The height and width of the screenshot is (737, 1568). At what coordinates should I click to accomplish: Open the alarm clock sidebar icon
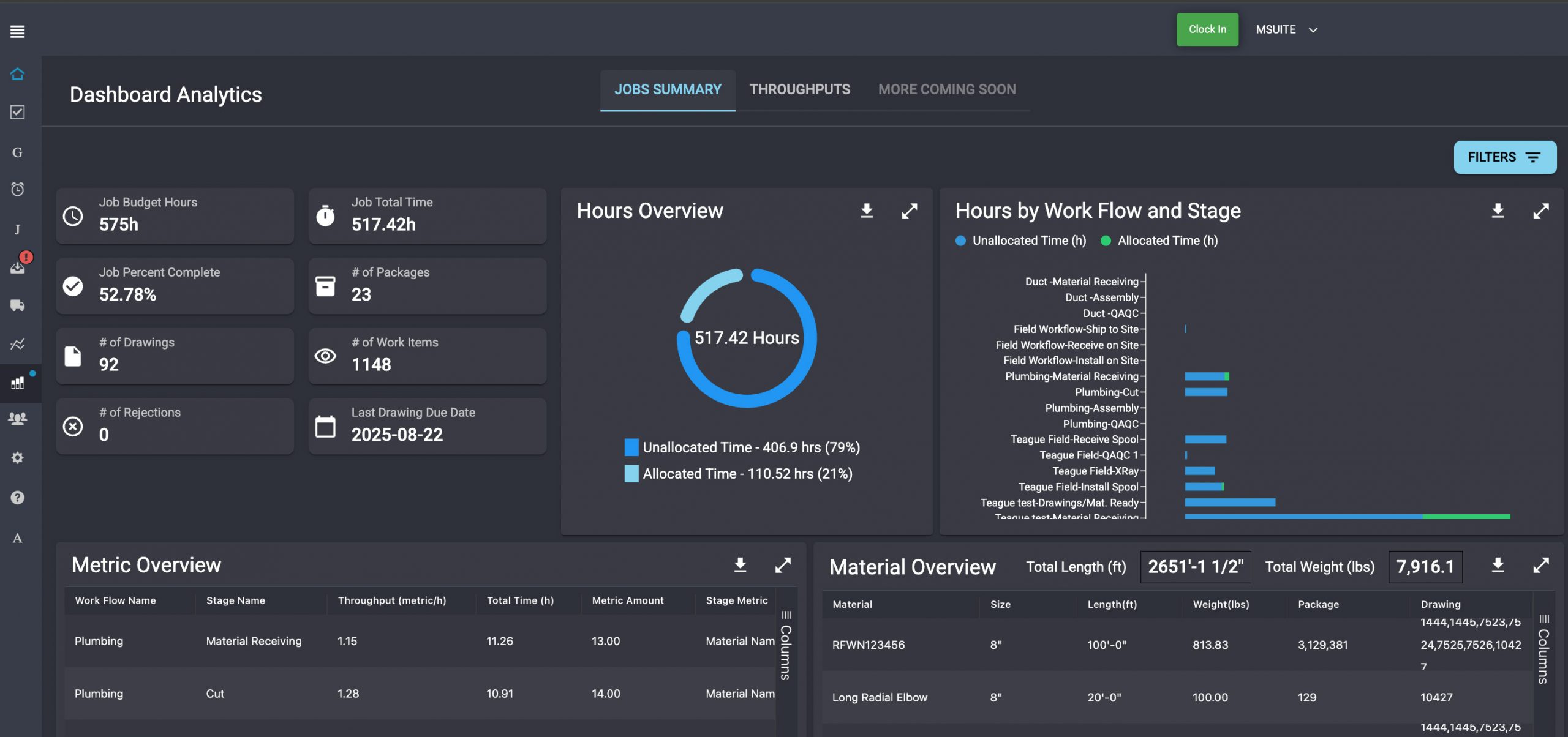click(17, 189)
